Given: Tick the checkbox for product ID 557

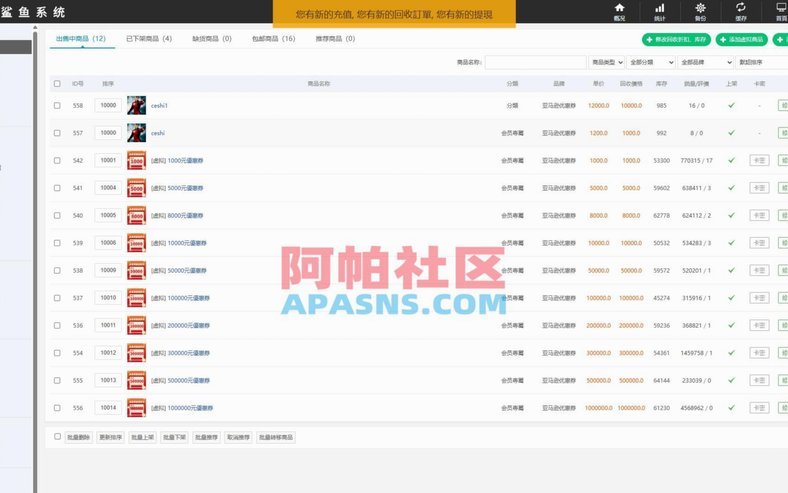Looking at the screenshot, I should point(57,133).
